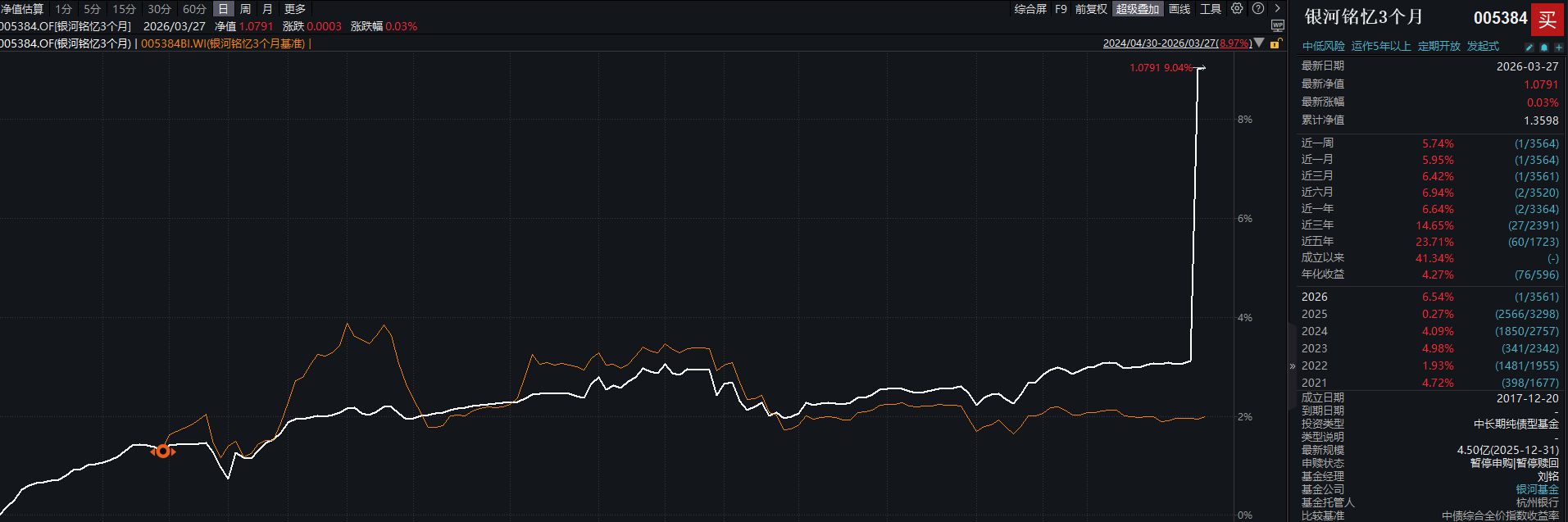Set an alert with the bell icon
The image size is (1568, 522).
pyautogui.click(x=1544, y=47)
